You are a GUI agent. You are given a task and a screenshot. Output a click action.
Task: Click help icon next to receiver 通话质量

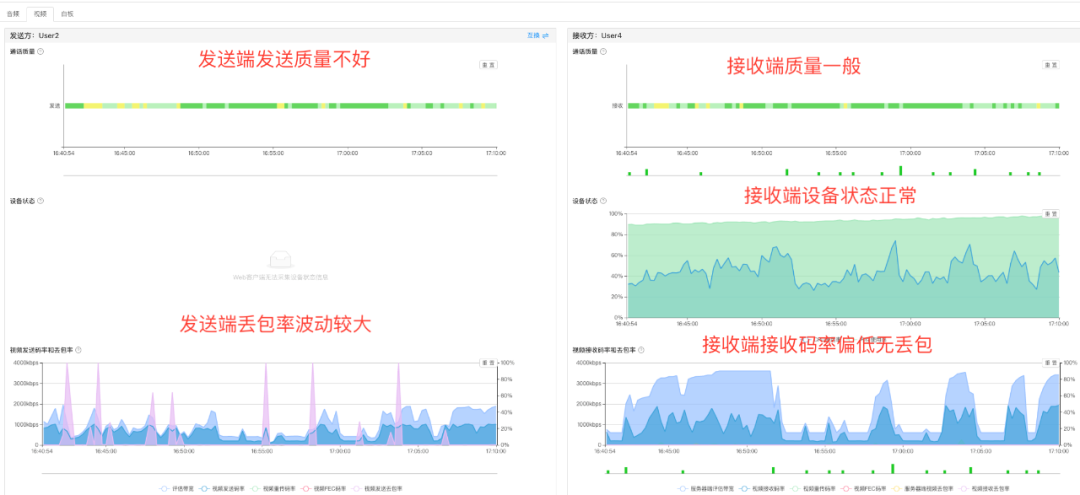pos(603,52)
